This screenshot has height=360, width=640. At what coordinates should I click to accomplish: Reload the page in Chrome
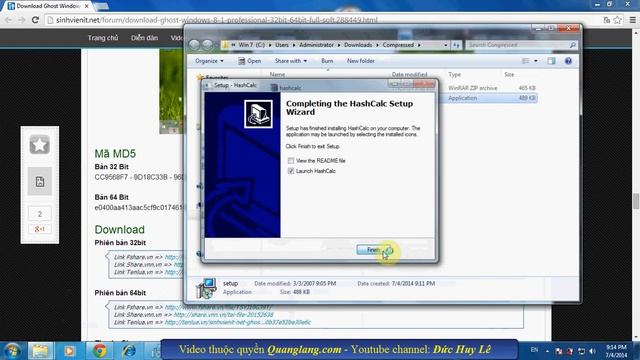[x=35, y=20]
